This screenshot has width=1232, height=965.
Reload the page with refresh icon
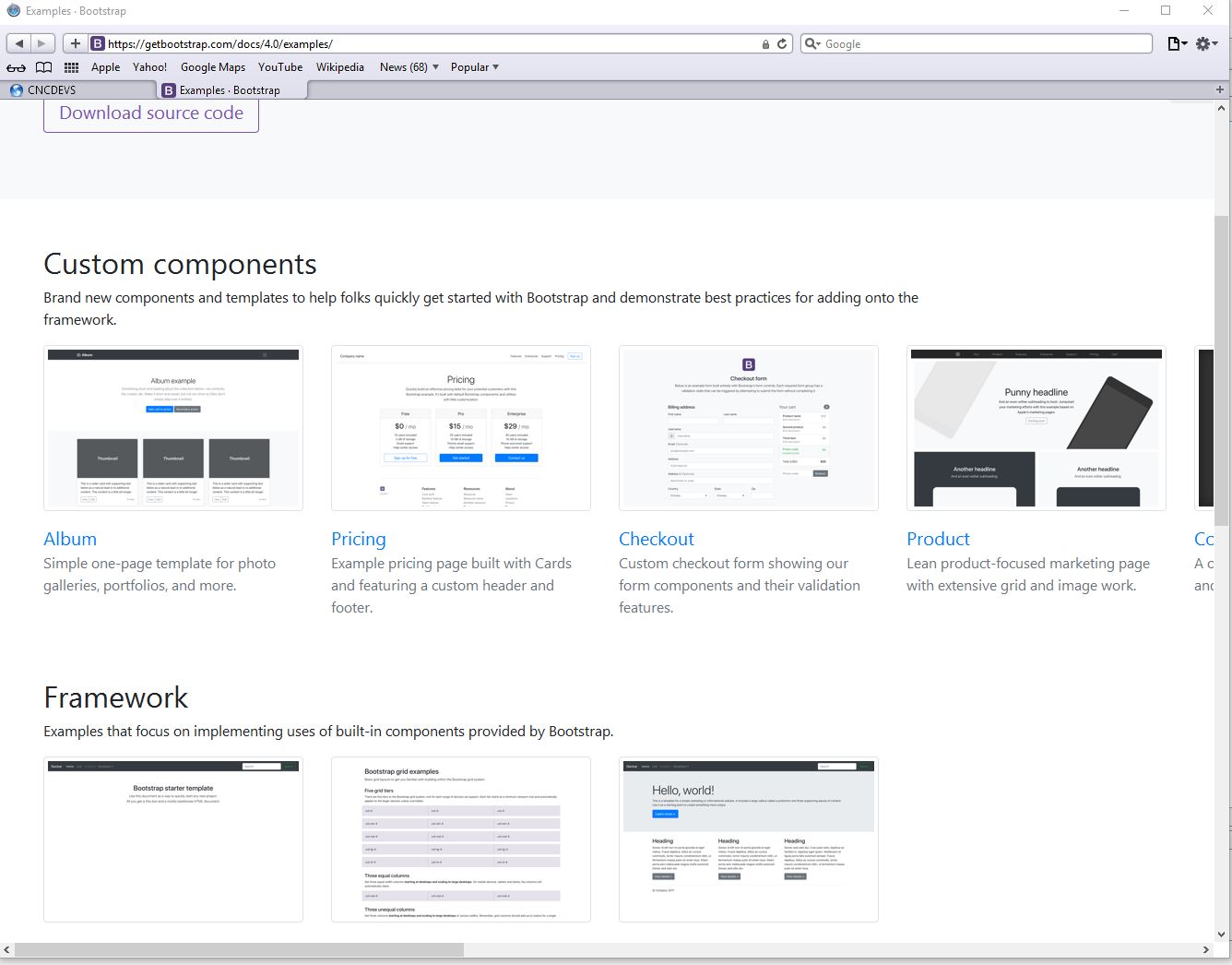click(782, 43)
